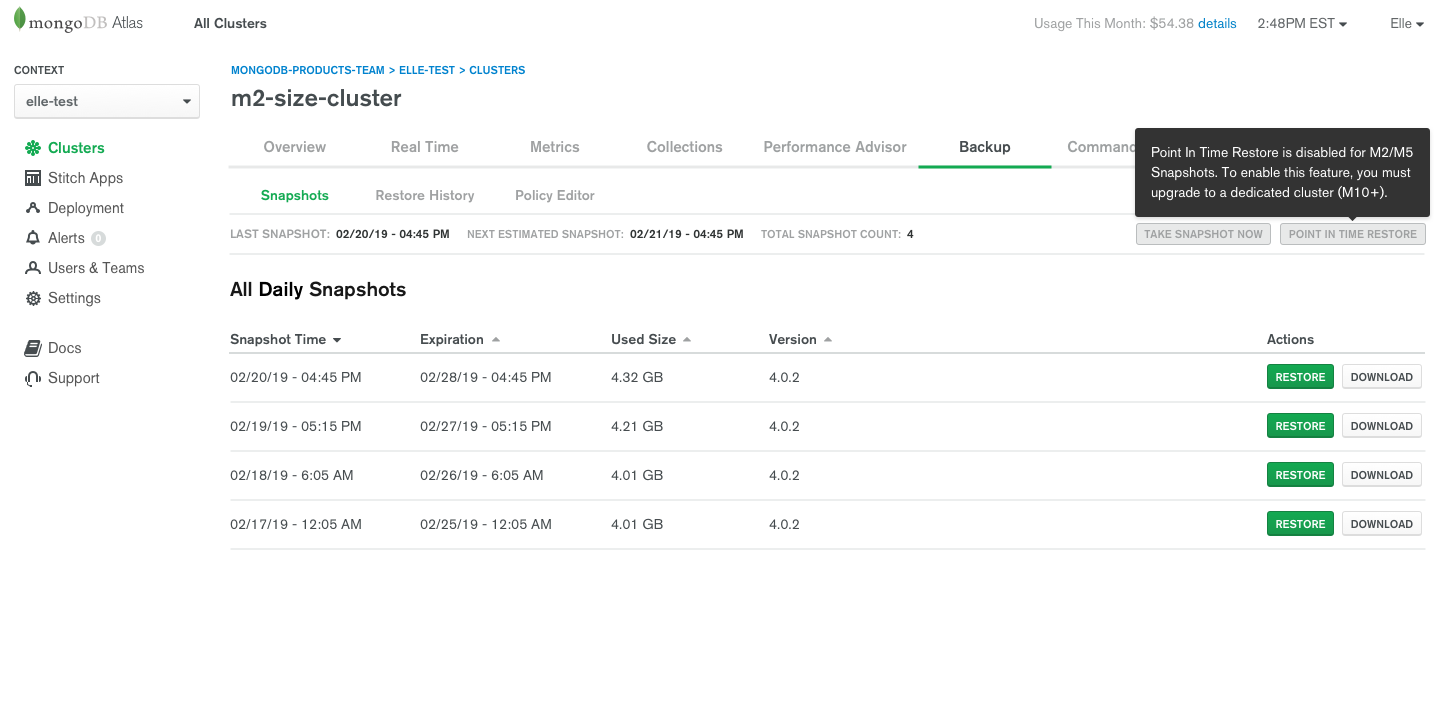
Task: Restore the 02/17/19 12:05 AM snapshot
Action: pyautogui.click(x=1300, y=524)
